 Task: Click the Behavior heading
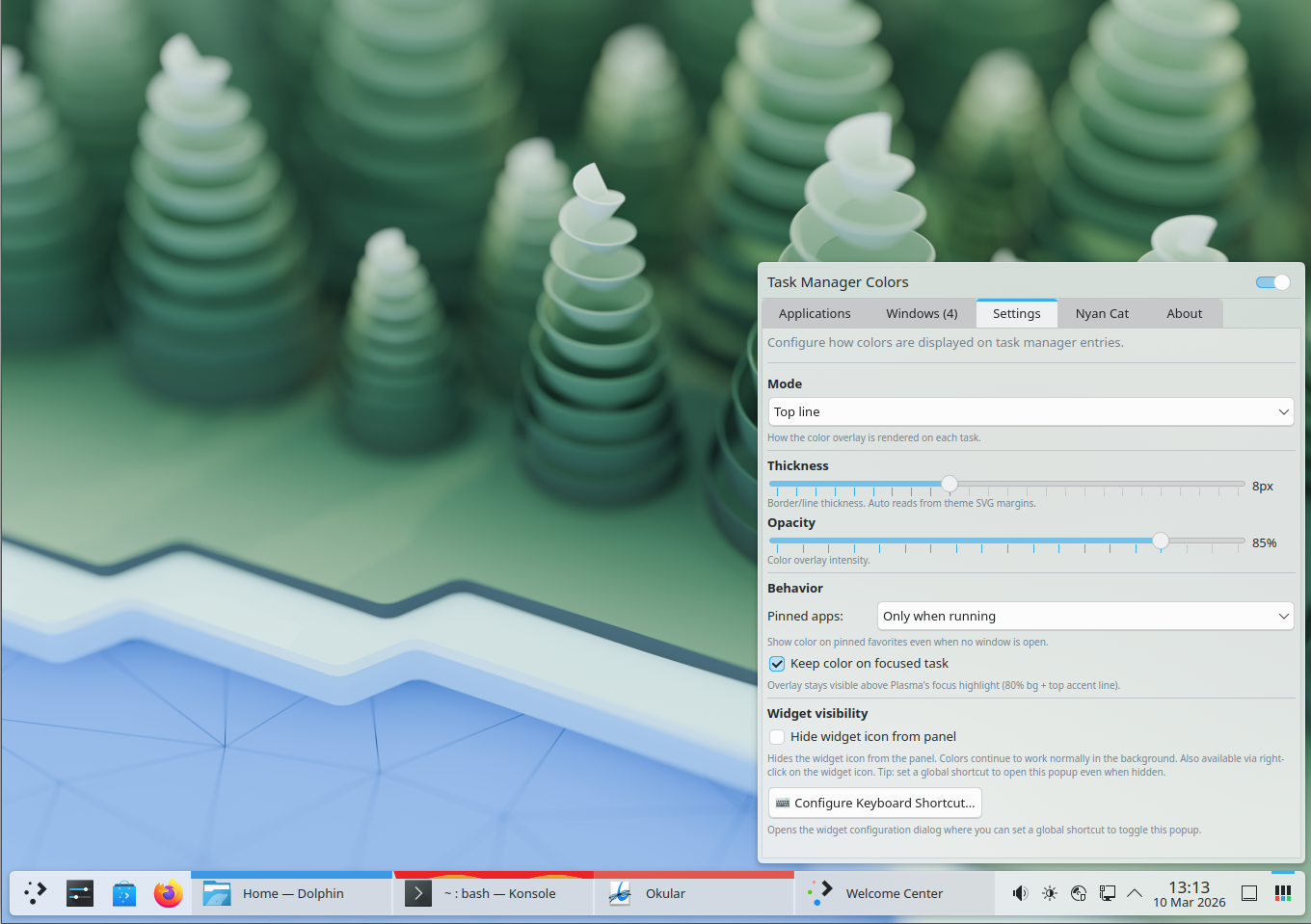[x=795, y=588]
